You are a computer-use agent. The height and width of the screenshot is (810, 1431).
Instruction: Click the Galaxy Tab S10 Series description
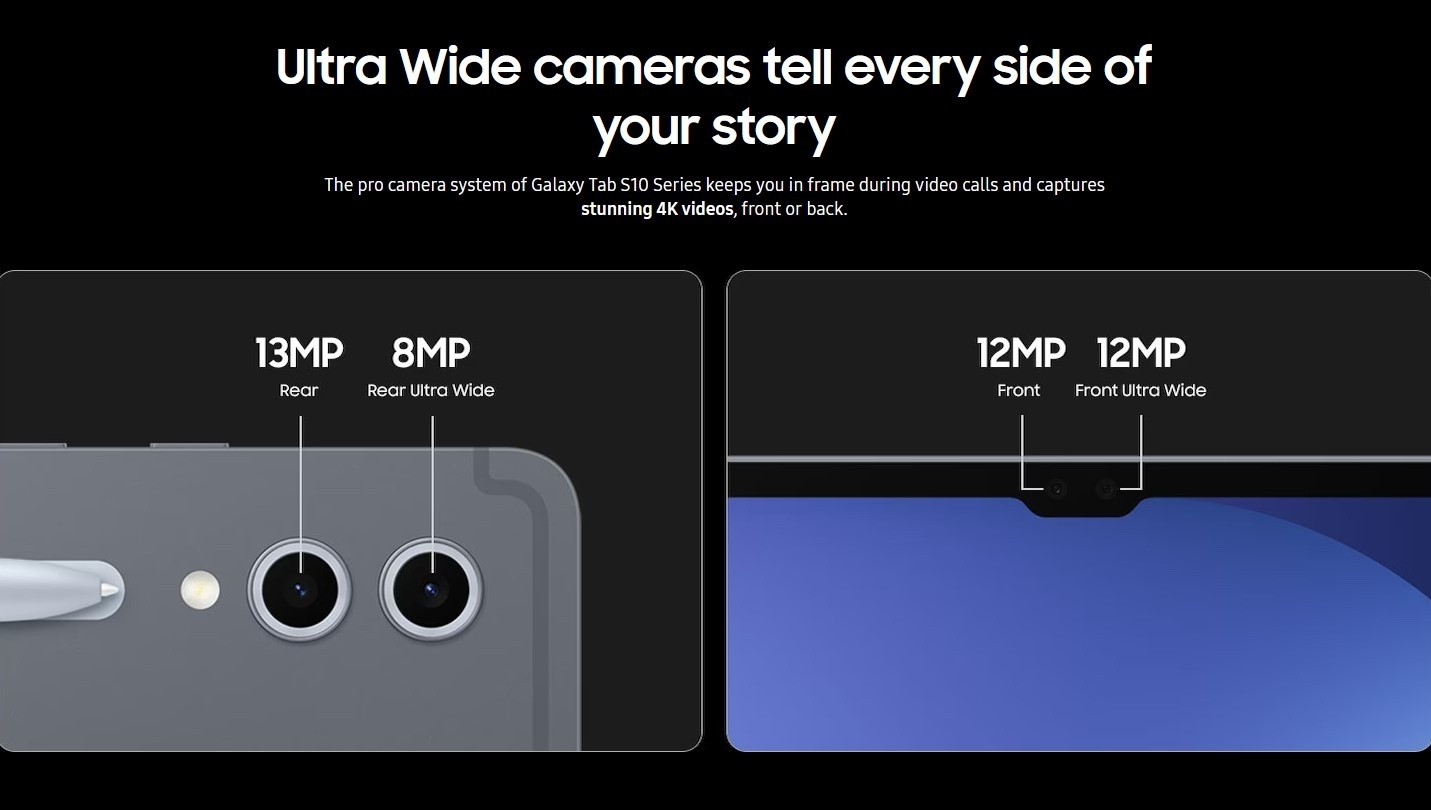[x=715, y=197]
